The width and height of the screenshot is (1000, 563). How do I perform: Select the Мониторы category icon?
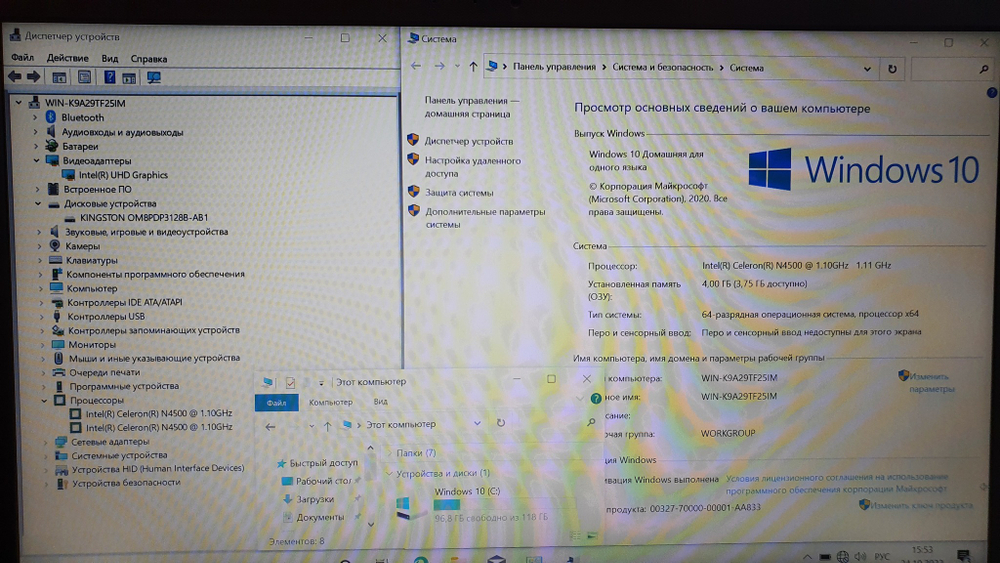coord(57,344)
